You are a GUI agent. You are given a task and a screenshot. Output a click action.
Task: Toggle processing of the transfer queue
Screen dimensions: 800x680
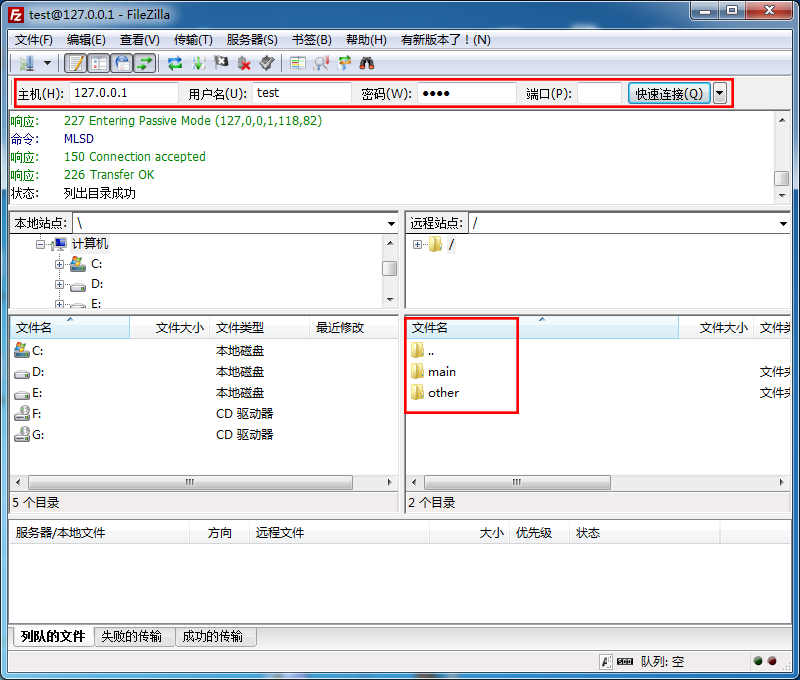[198, 63]
